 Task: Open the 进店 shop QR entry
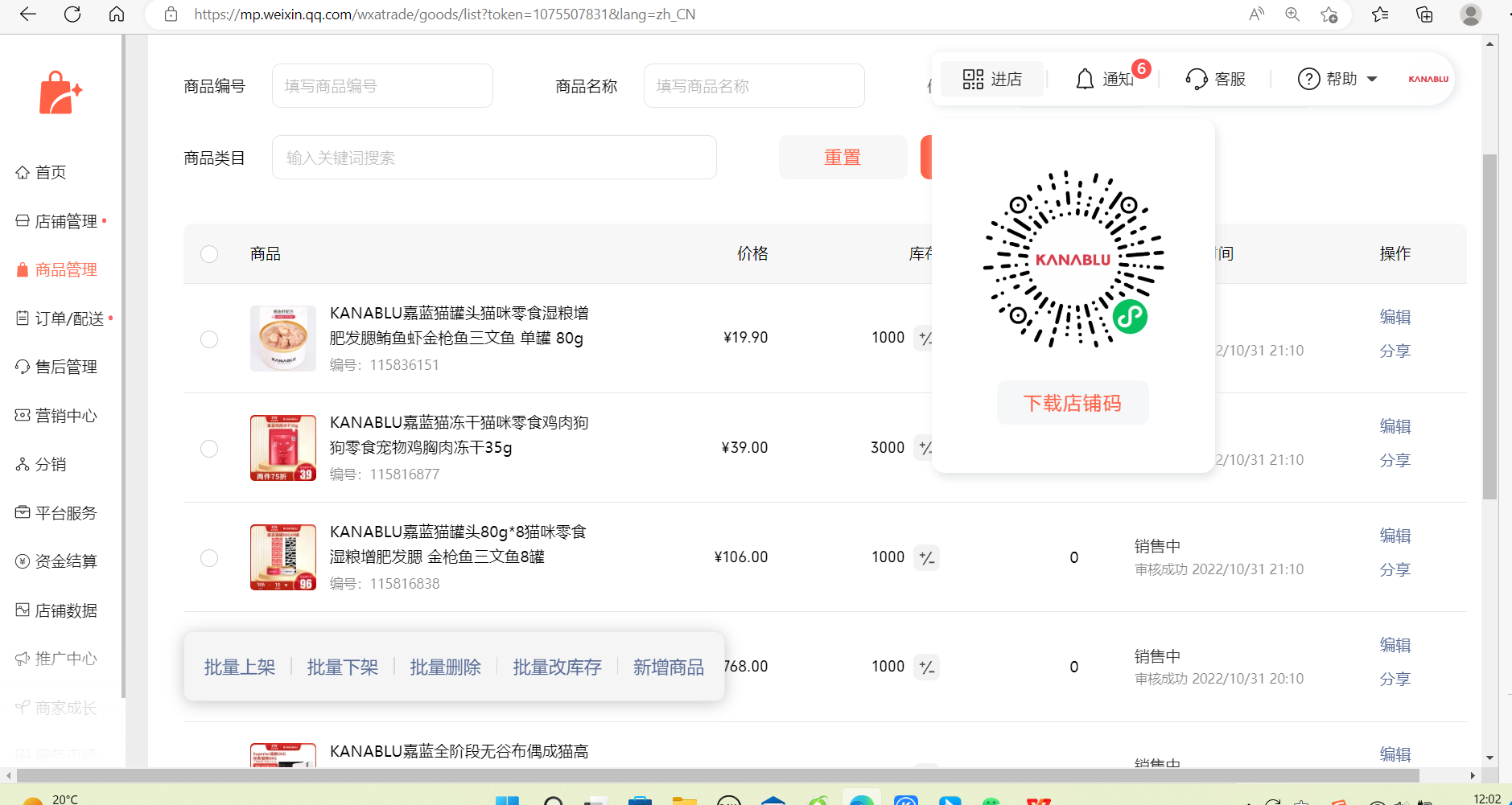(x=992, y=79)
